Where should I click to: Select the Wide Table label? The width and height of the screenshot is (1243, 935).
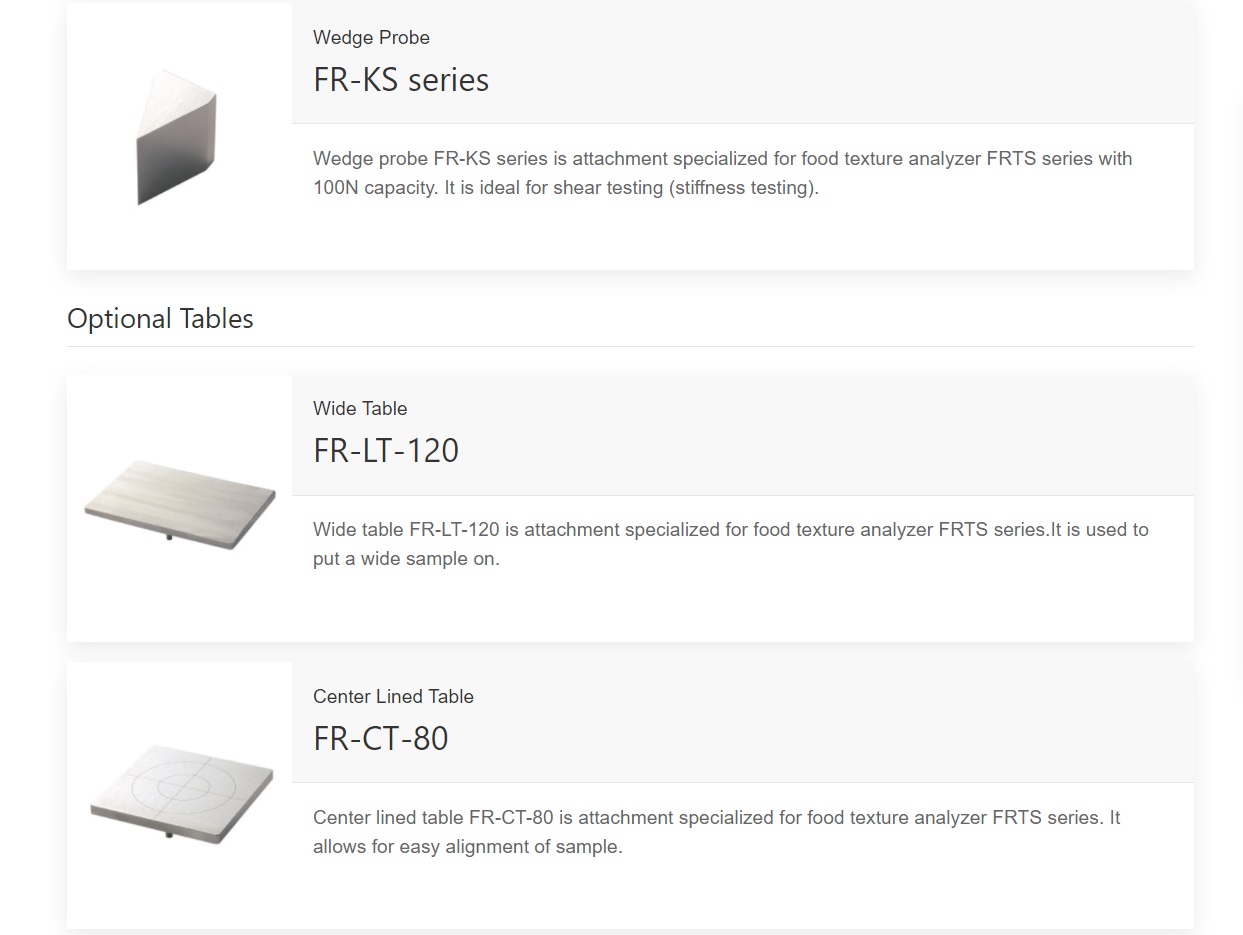pos(360,409)
